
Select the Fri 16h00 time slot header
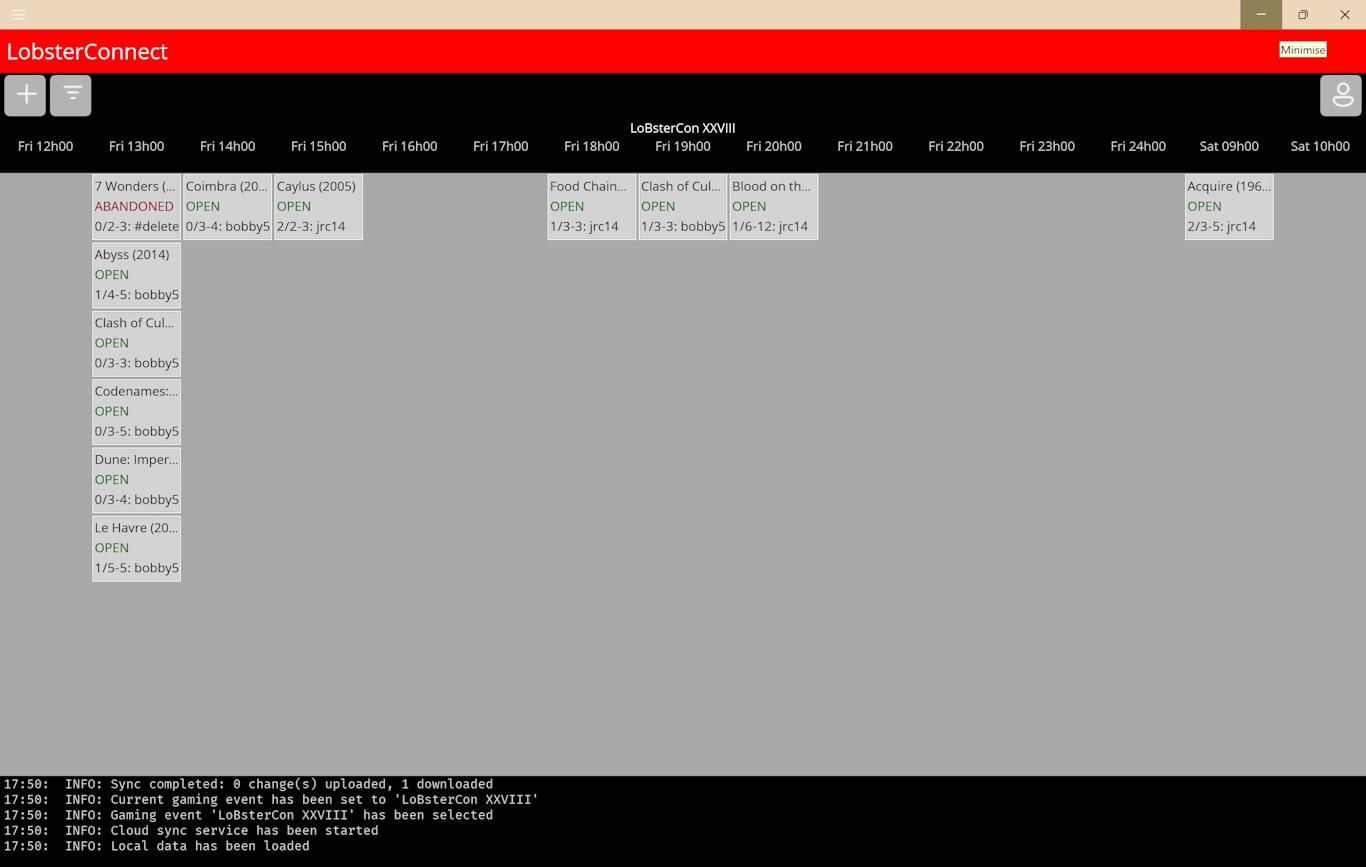click(x=409, y=146)
